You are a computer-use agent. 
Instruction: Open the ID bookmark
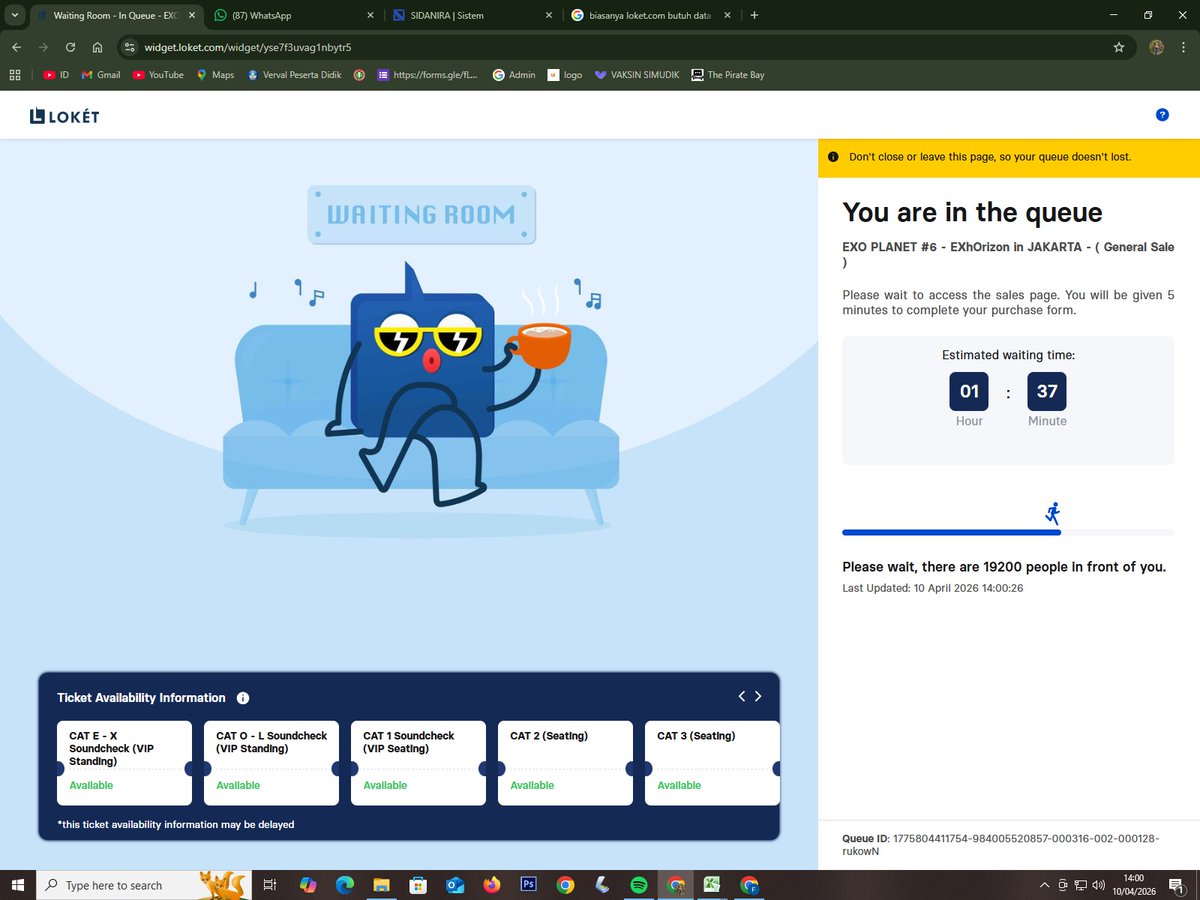pyautogui.click(x=56, y=74)
